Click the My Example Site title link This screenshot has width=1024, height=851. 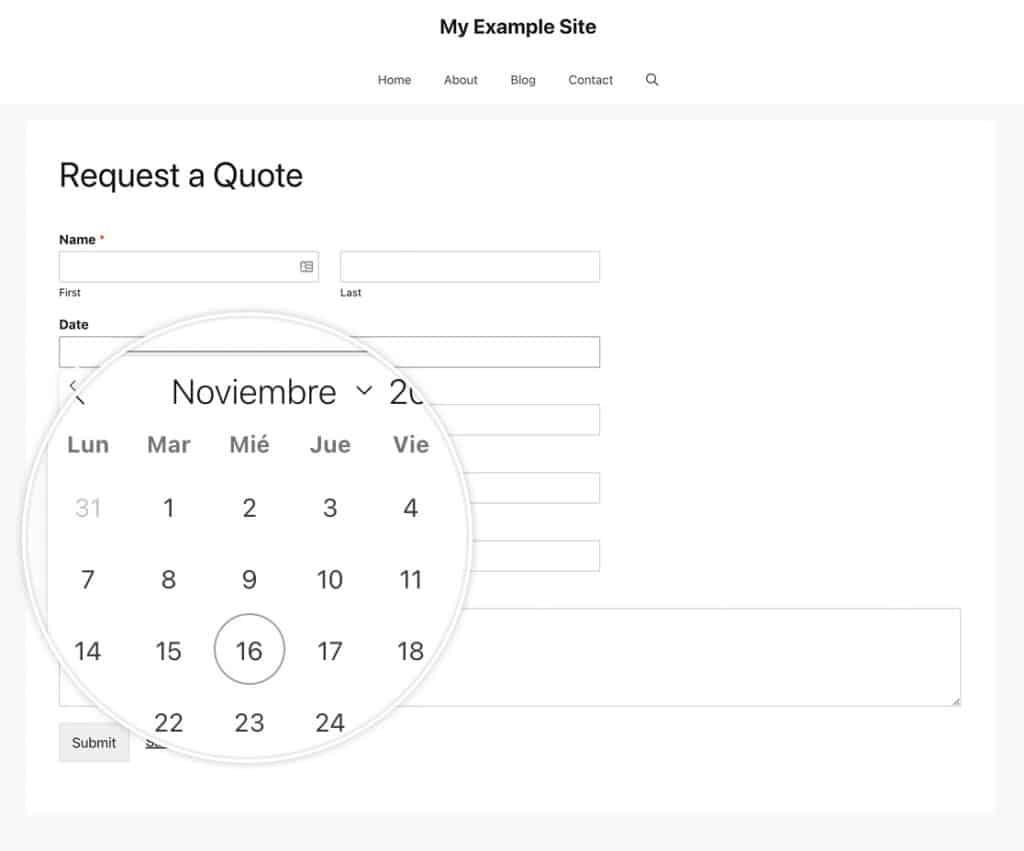tap(518, 27)
